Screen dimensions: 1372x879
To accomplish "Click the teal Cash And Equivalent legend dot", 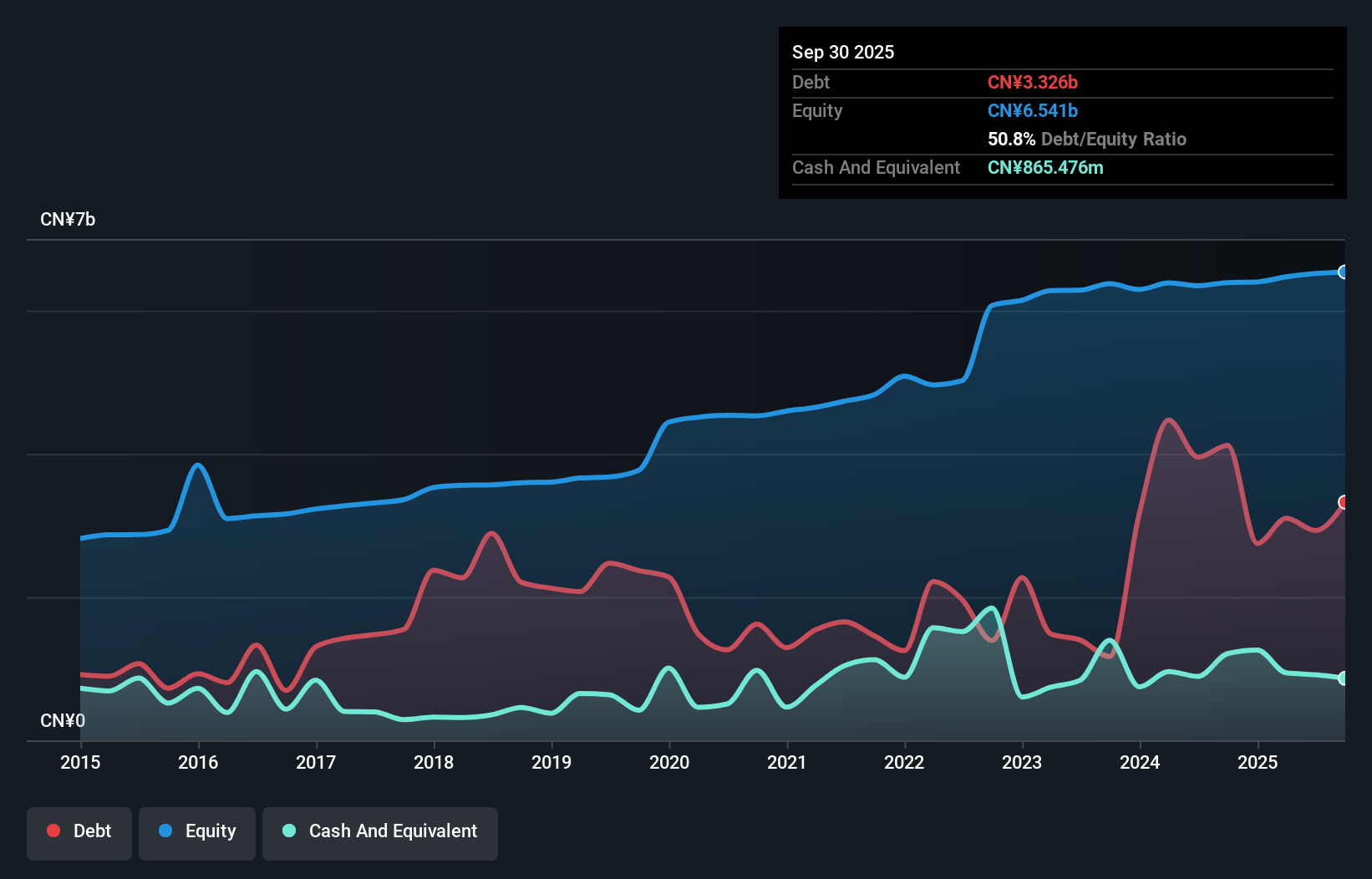I will (x=287, y=831).
